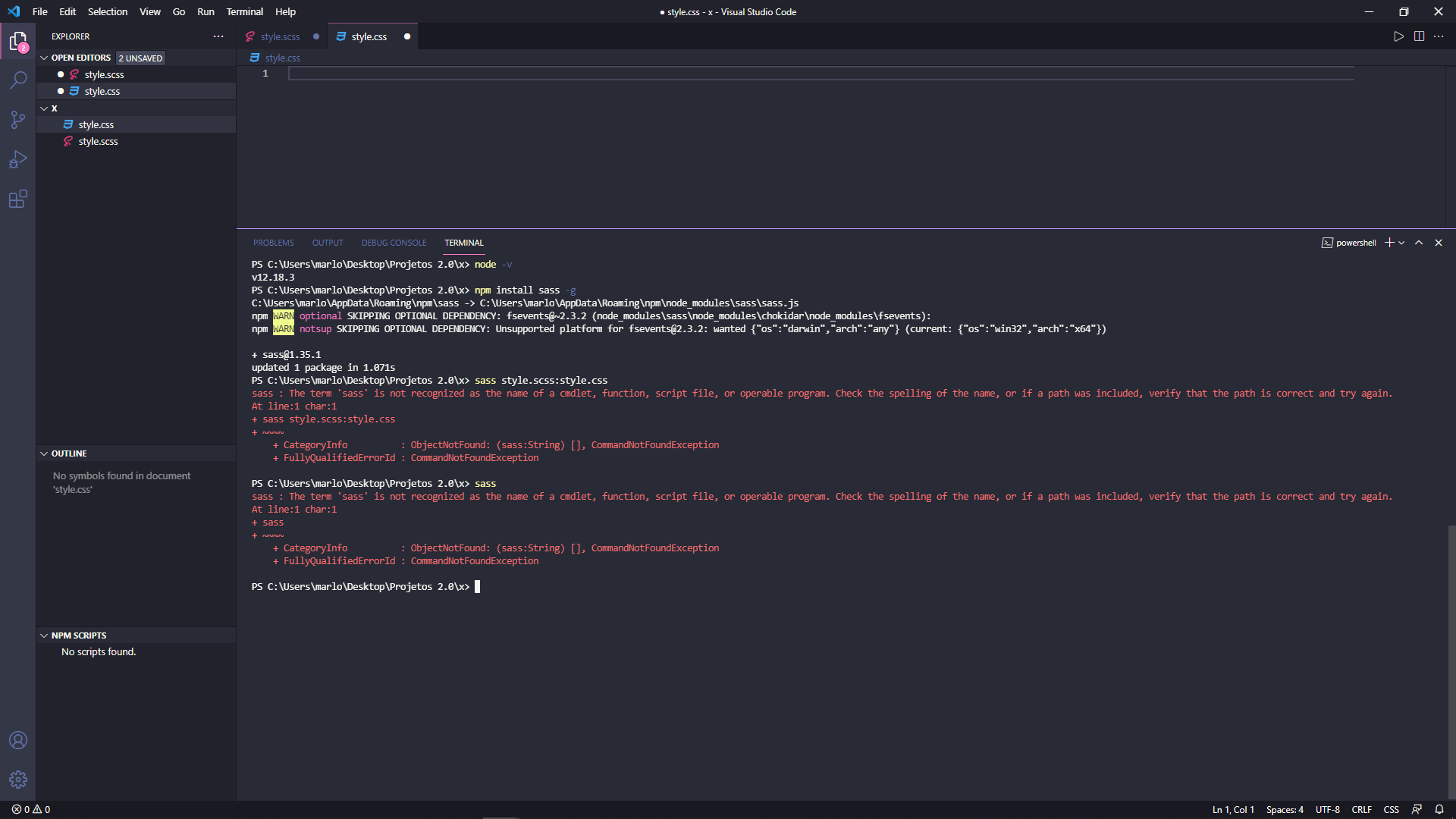Click the unsaved dot on style.css tab

point(407,36)
